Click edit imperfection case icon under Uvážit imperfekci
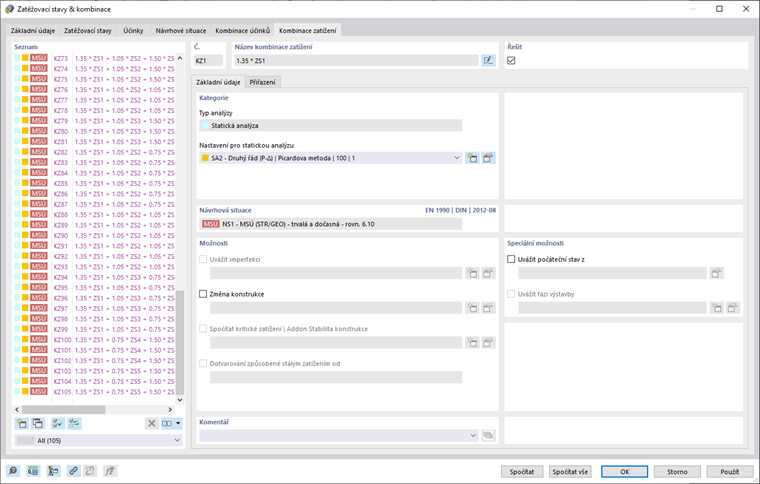This screenshot has width=760, height=484. pyautogui.click(x=488, y=273)
